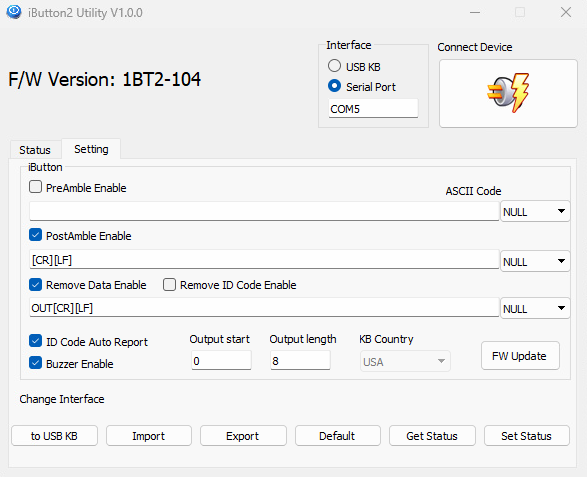Click the Set Status button
This screenshot has width=587, height=477.
pos(527,436)
